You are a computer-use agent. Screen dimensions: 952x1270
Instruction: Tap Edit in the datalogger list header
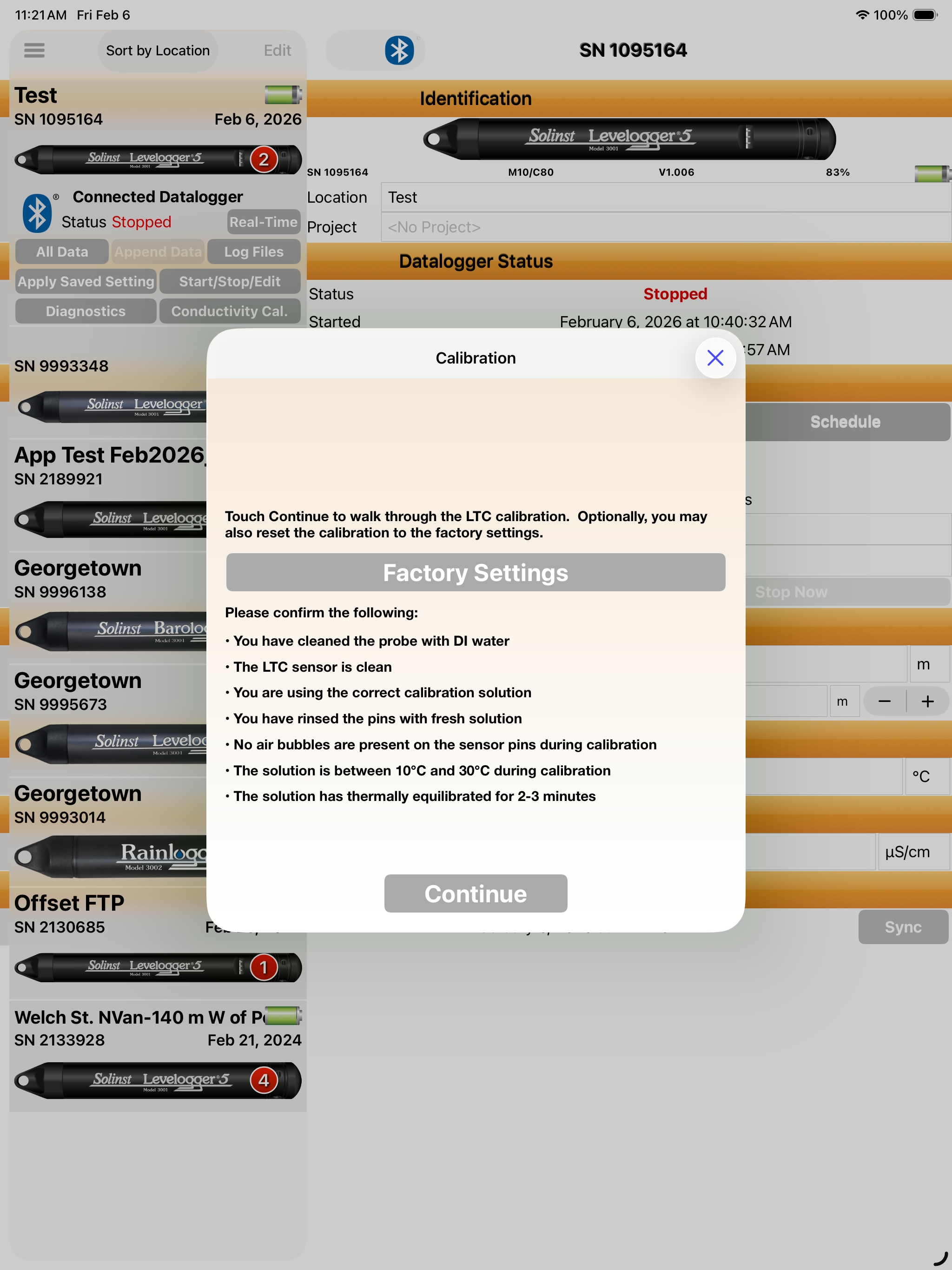278,51
